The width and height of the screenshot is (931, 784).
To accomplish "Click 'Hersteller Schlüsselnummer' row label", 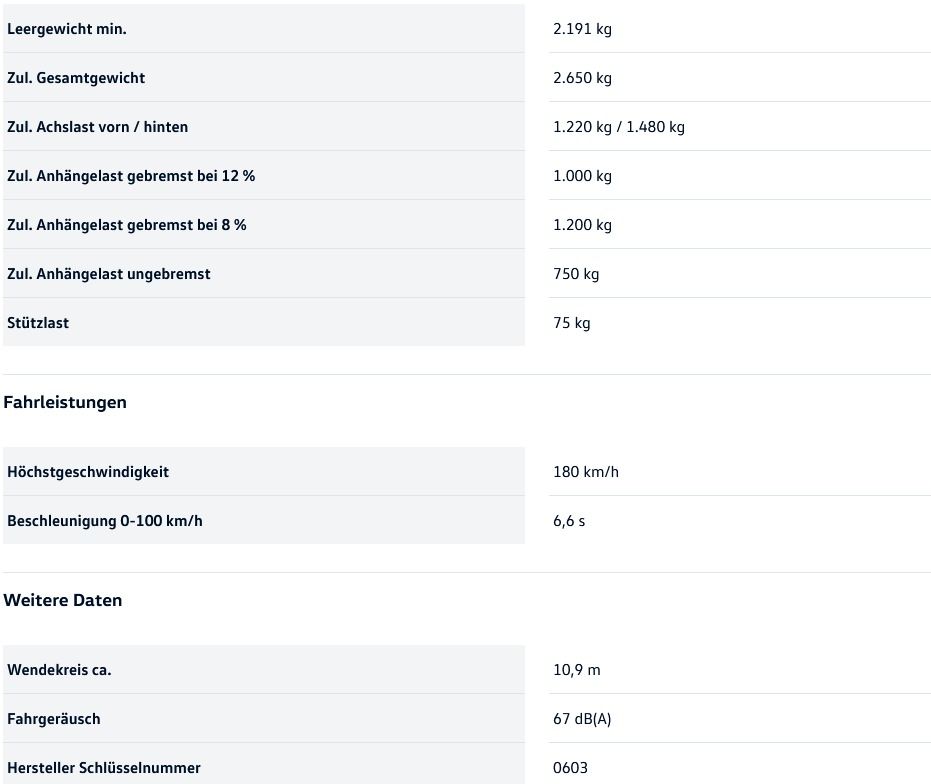I will [104, 768].
